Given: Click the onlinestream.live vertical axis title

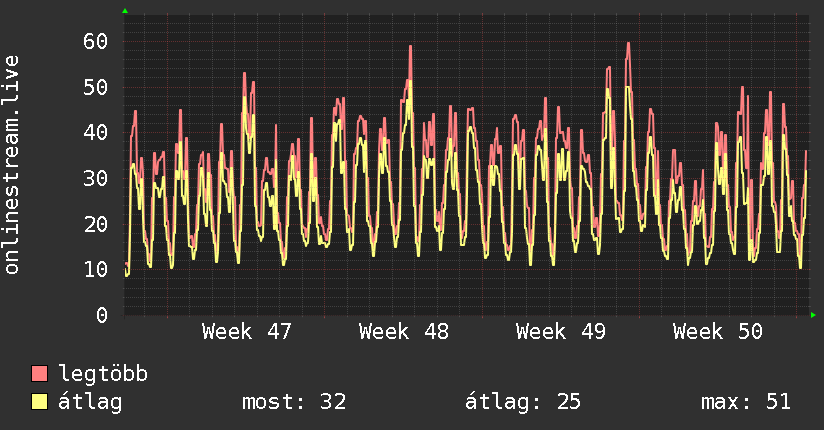Looking at the screenshot, I should (x=11, y=165).
